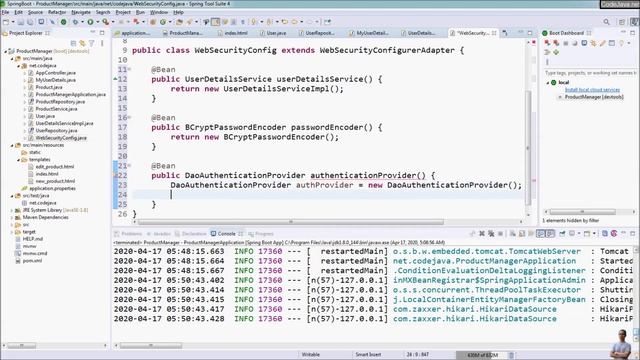
Task: Click the green plus icon in Boot Dashboard
Action: [556, 52]
